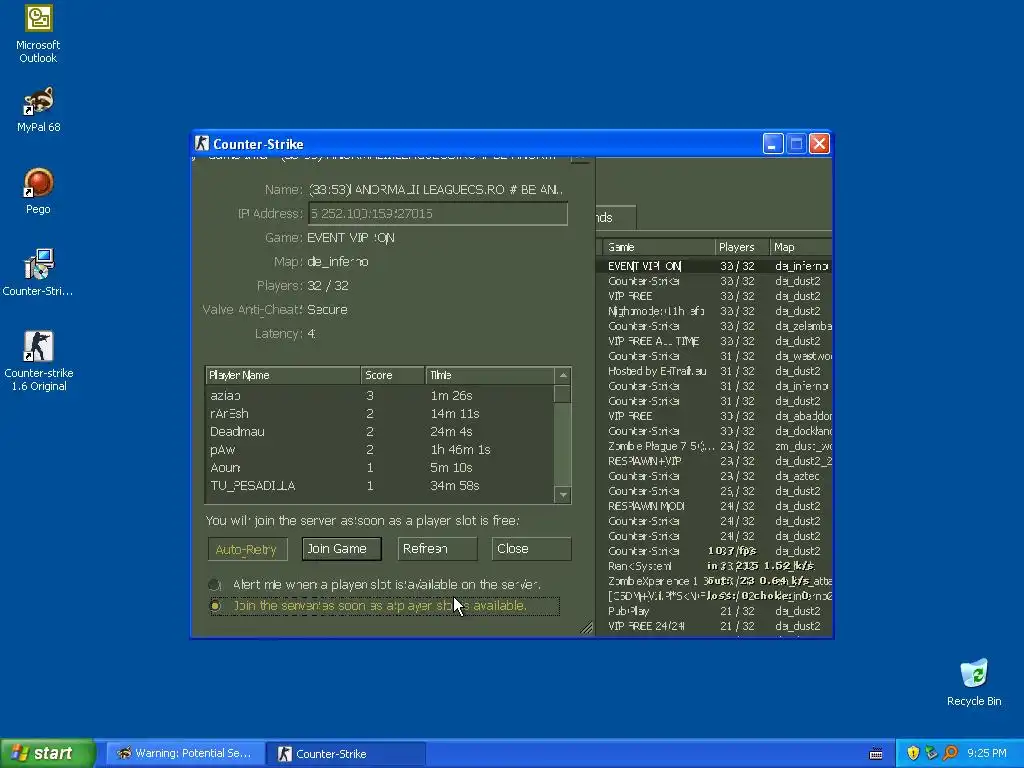Select player Aoun in the list
Screen dimensions: 1024x768
click(x=379, y=468)
